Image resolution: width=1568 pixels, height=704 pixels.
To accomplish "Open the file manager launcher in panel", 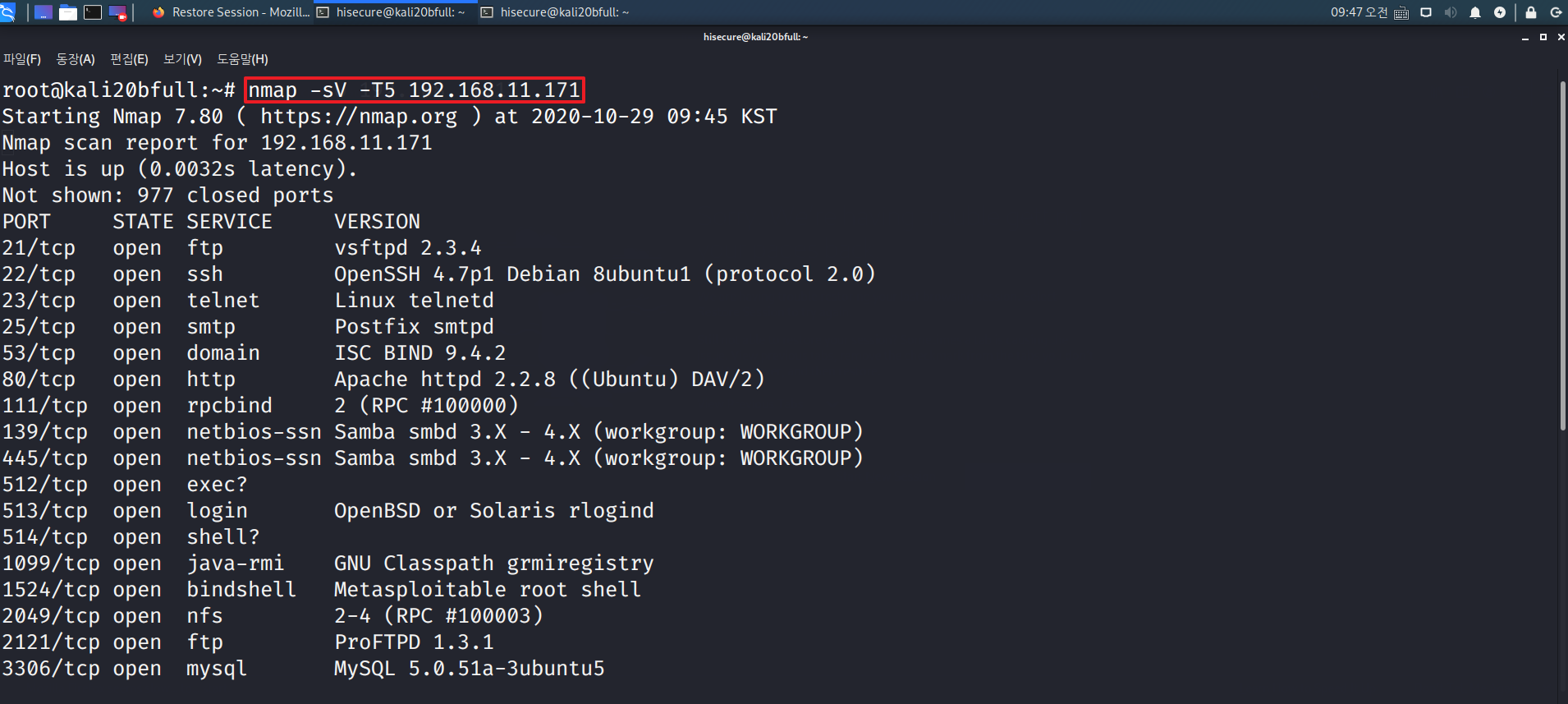I will click(x=68, y=12).
